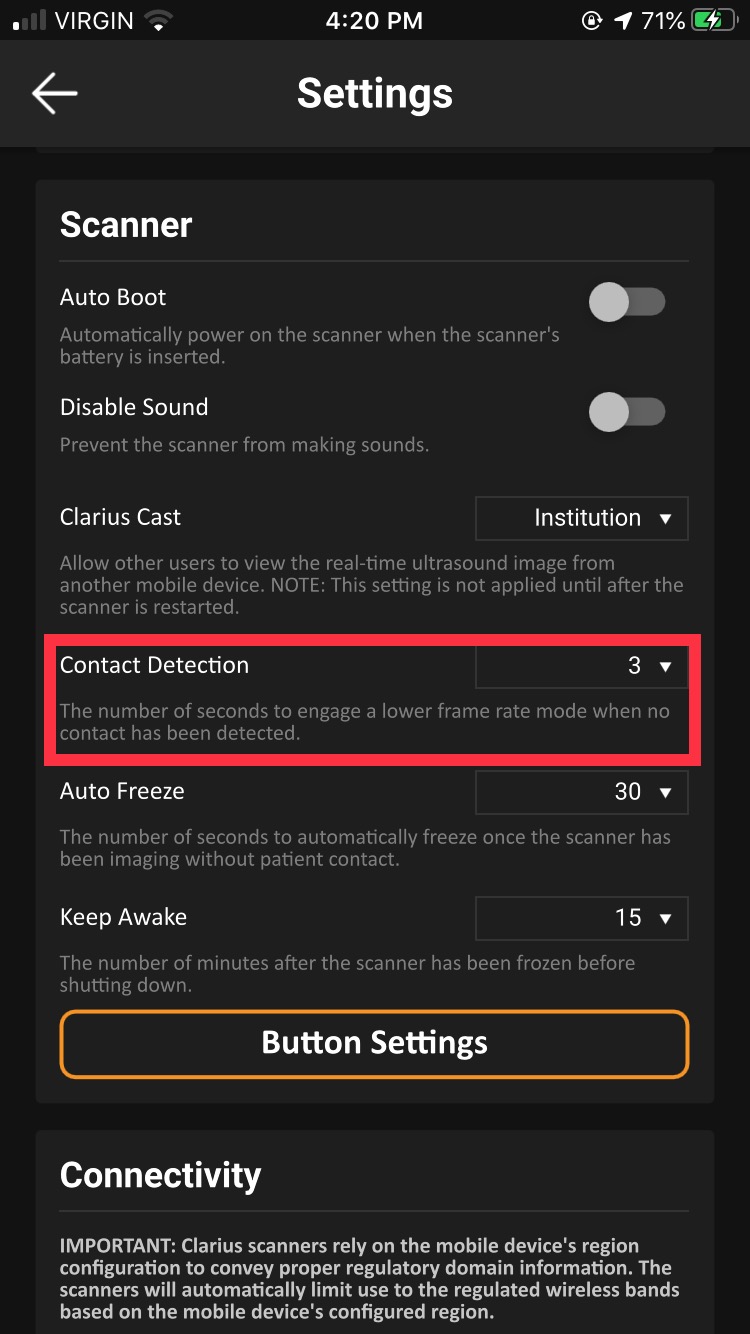The image size is (750, 1334).
Task: Tap the rotation lock status icon
Action: coord(592,20)
